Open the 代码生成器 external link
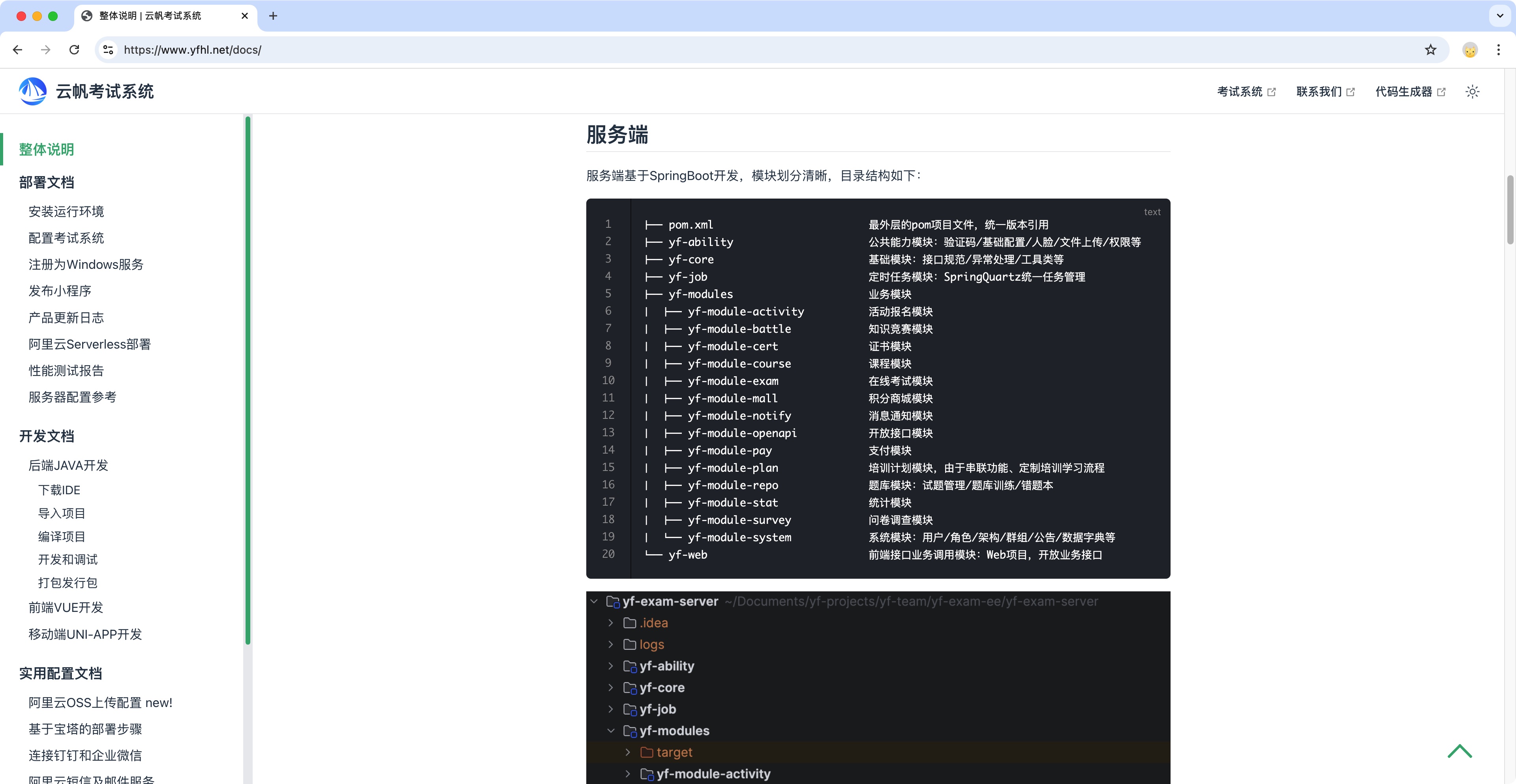1516x784 pixels. (x=1404, y=92)
